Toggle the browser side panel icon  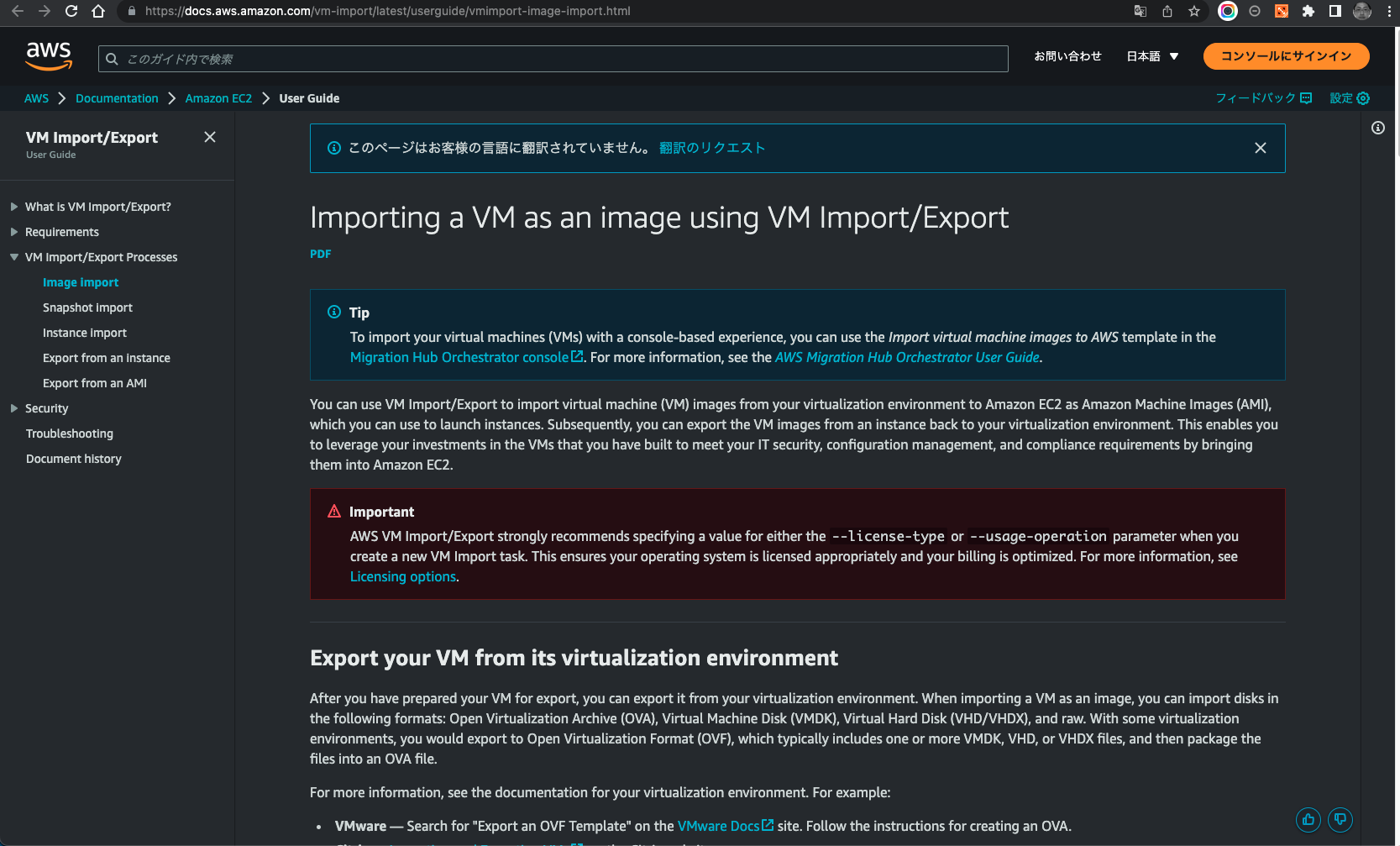pyautogui.click(x=1334, y=11)
